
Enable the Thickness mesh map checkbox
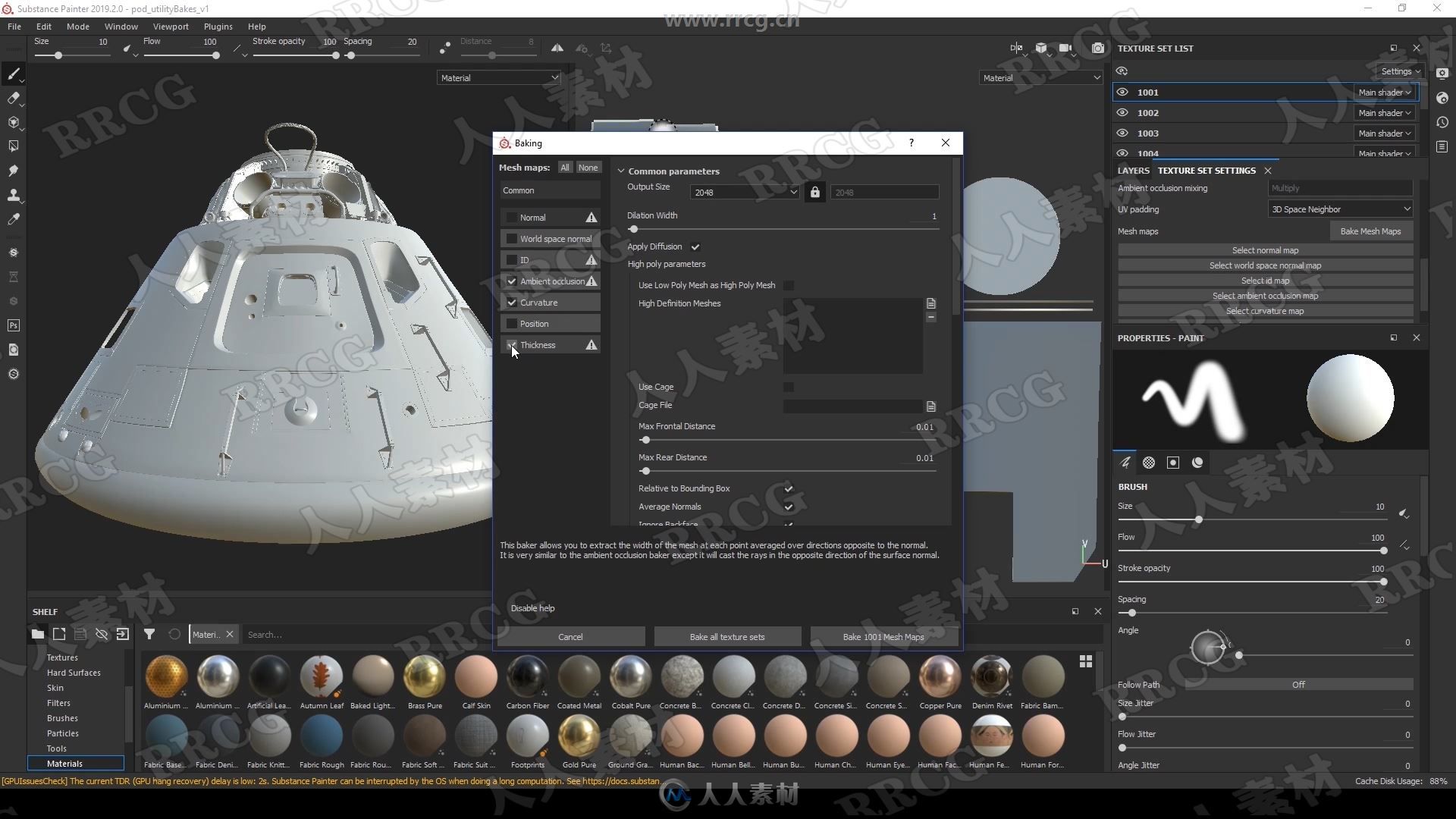pos(511,344)
